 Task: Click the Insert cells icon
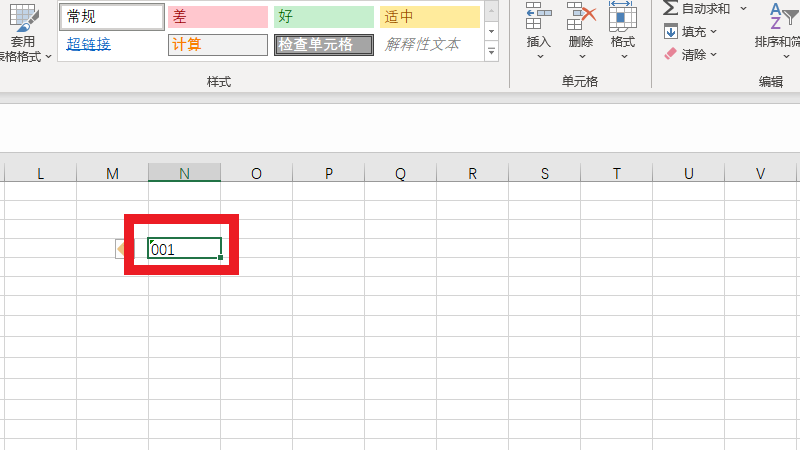click(538, 17)
